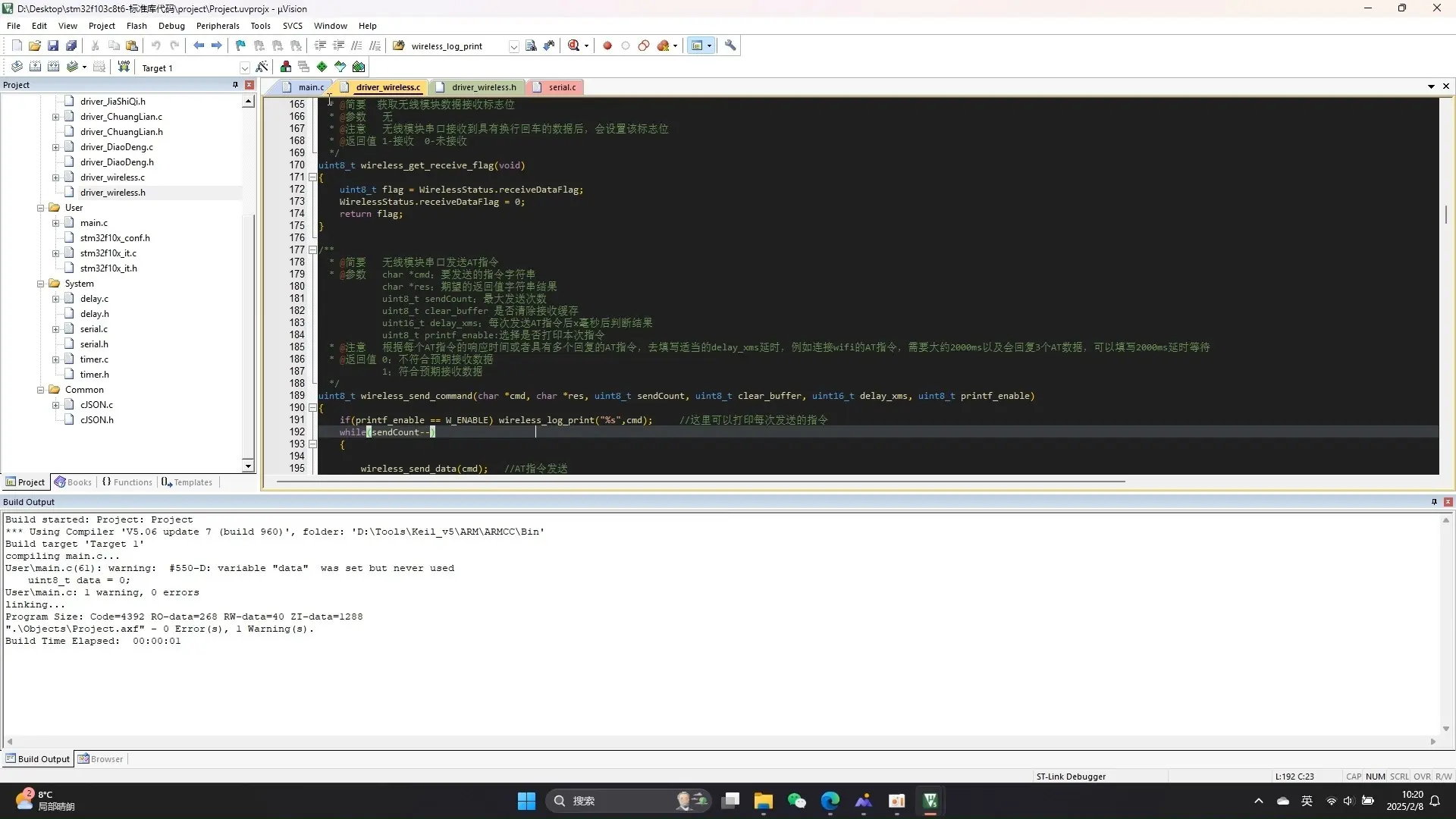The width and height of the screenshot is (1456, 819).
Task: Open the wireless_log_print search dropdown
Action: click(x=513, y=46)
